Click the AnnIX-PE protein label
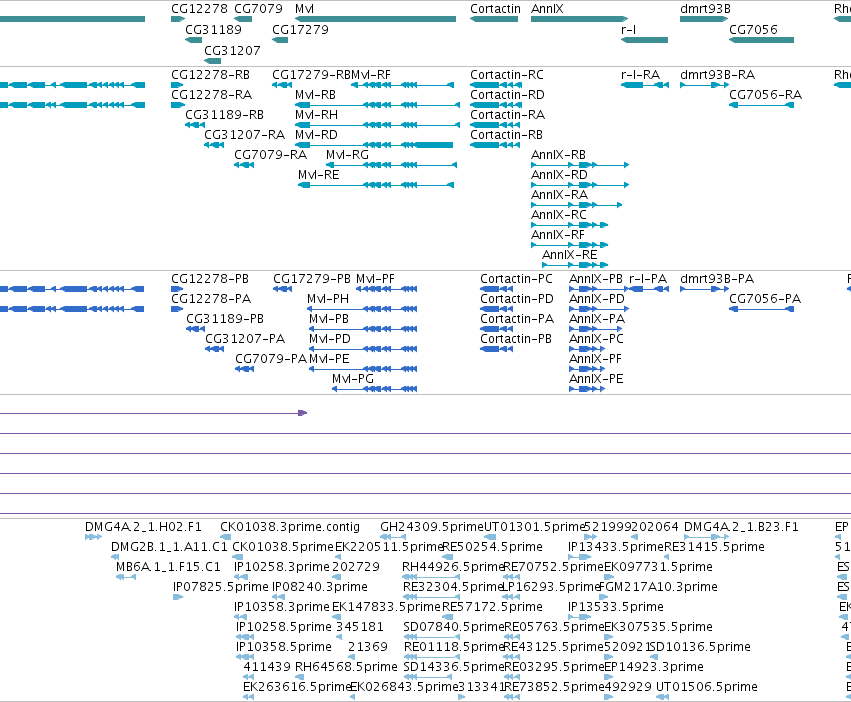Image resolution: width=851 pixels, height=702 pixels. tap(596, 378)
